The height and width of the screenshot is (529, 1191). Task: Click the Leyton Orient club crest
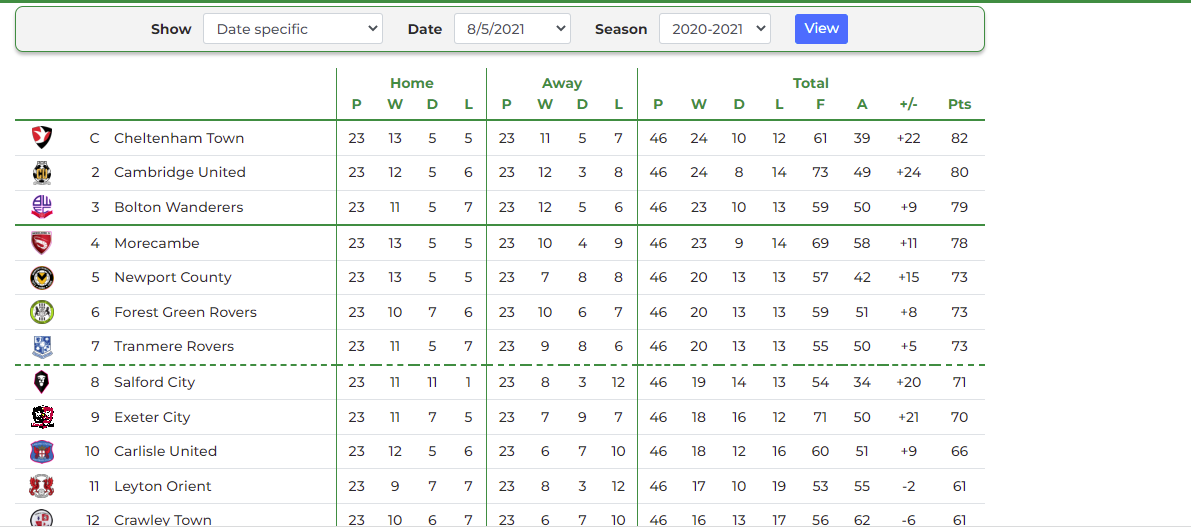coord(41,486)
